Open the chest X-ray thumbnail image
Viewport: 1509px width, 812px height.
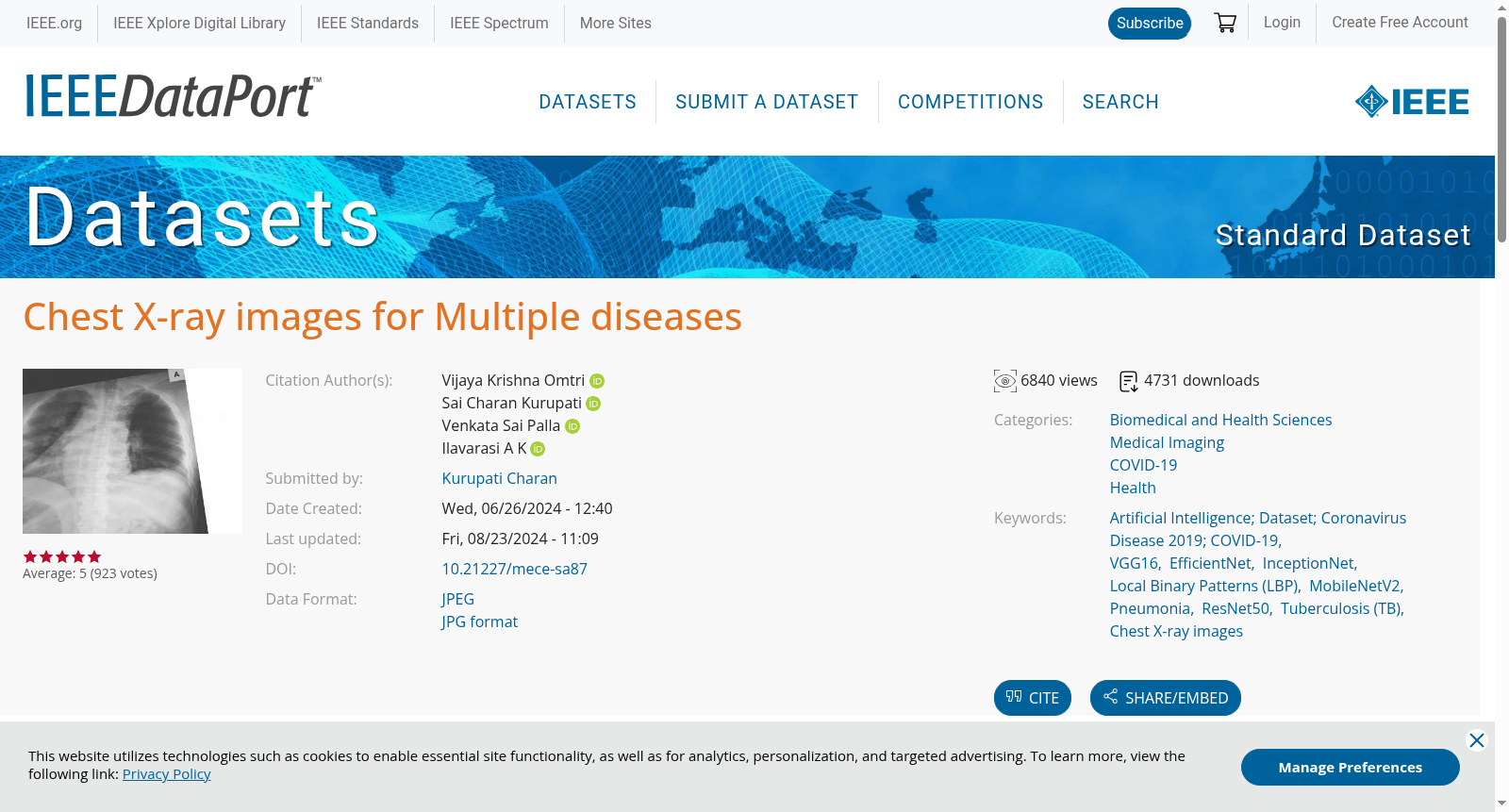pyautogui.click(x=132, y=452)
